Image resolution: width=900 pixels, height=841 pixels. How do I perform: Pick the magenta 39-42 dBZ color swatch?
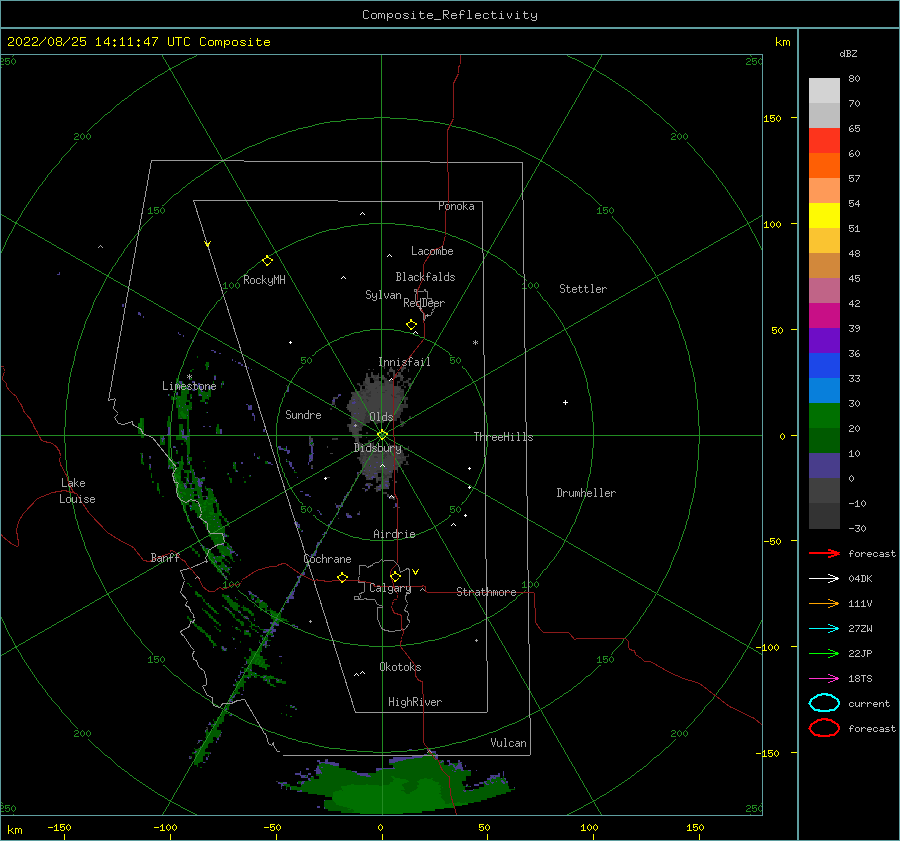824,316
